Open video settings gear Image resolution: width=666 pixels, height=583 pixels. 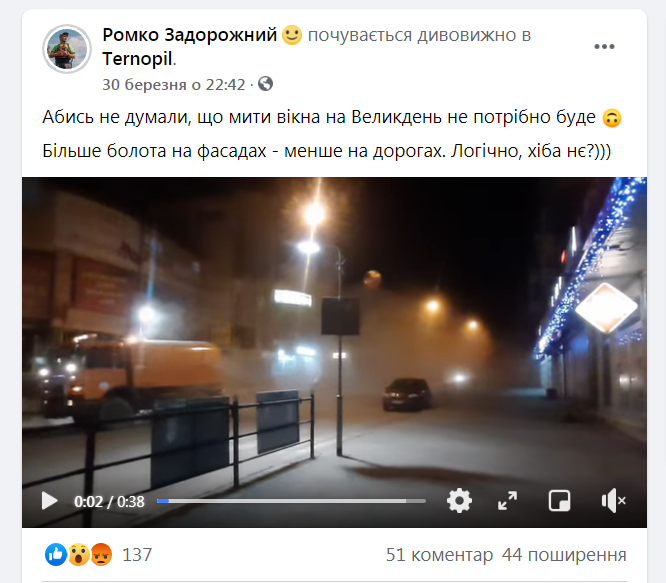459,501
